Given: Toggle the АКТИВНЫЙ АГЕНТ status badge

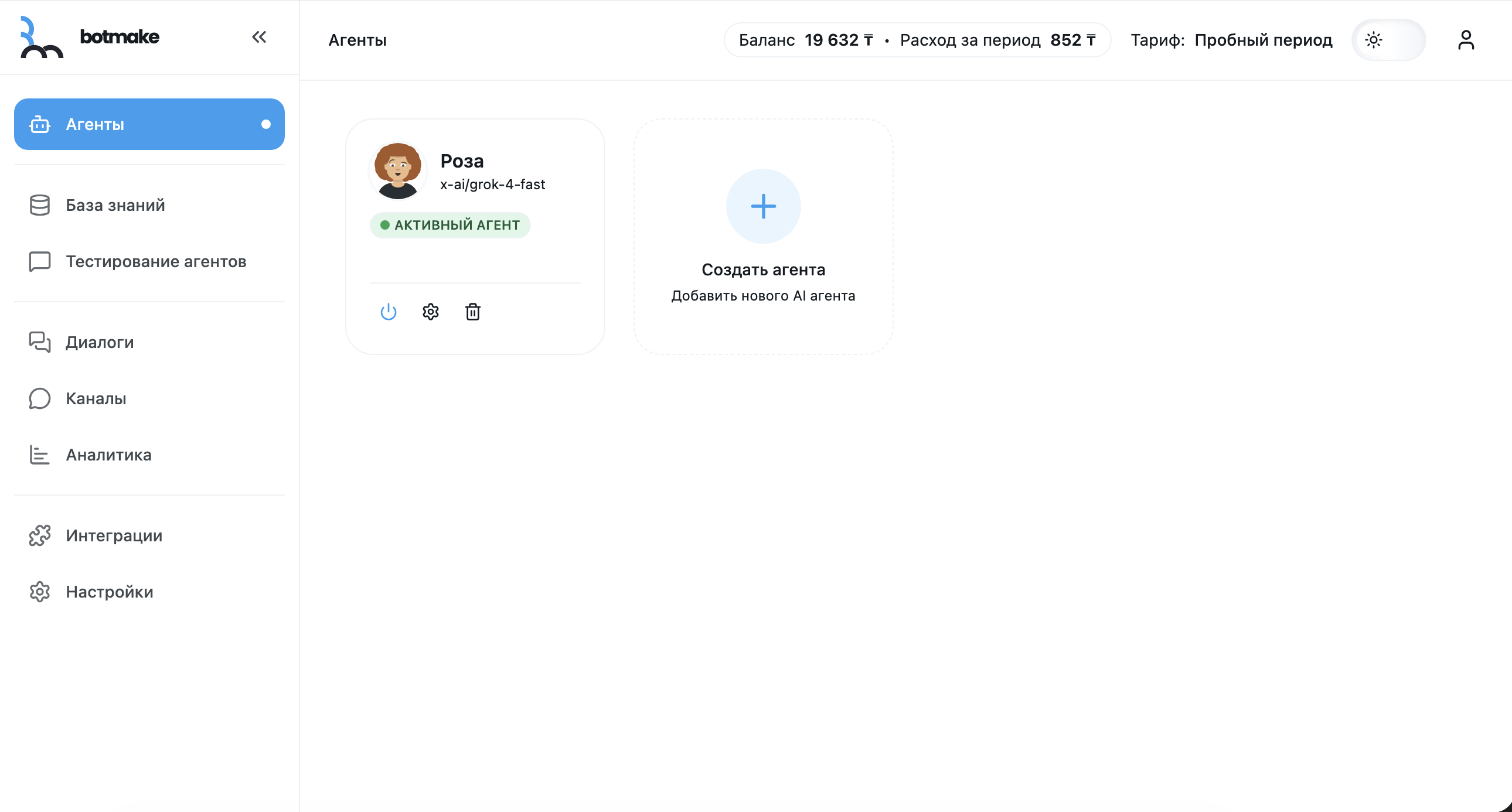Looking at the screenshot, I should point(450,225).
